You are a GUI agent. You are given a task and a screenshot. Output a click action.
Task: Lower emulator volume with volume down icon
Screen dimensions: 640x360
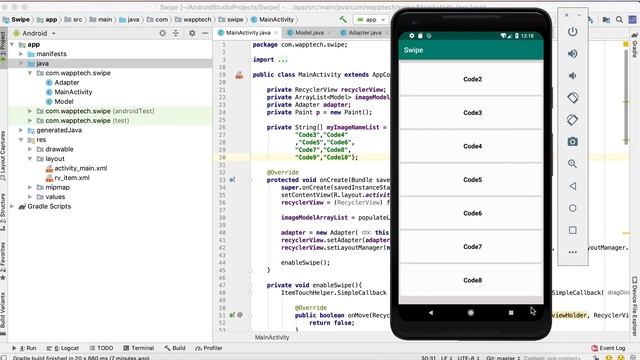572,76
